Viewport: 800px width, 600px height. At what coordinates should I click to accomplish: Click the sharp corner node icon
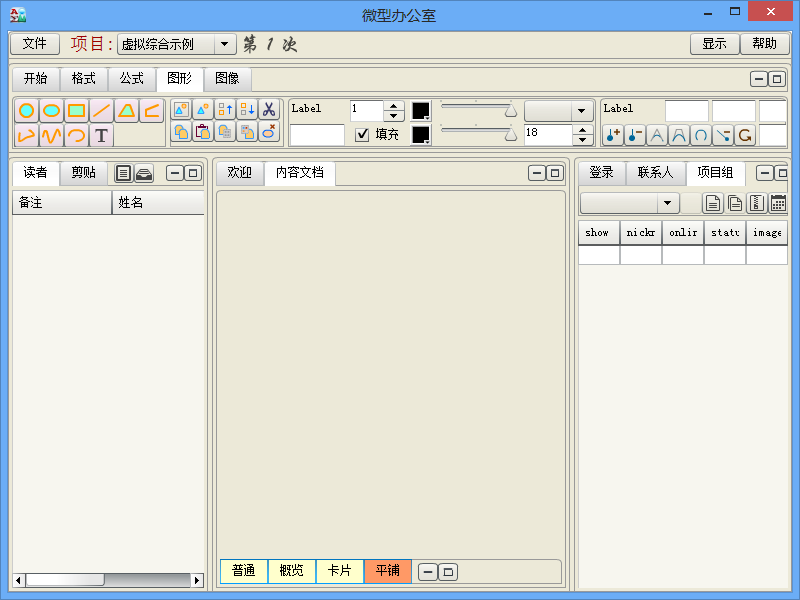tap(657, 135)
